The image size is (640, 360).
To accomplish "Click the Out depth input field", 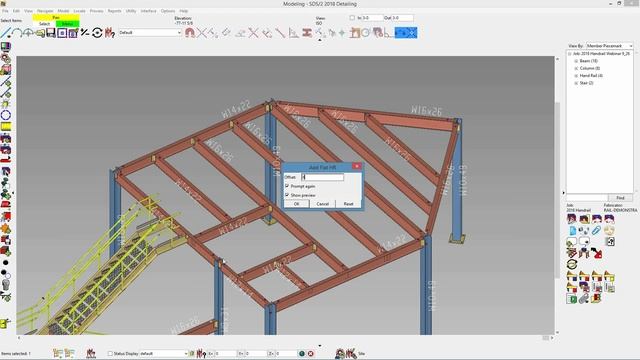I will 402,18.
